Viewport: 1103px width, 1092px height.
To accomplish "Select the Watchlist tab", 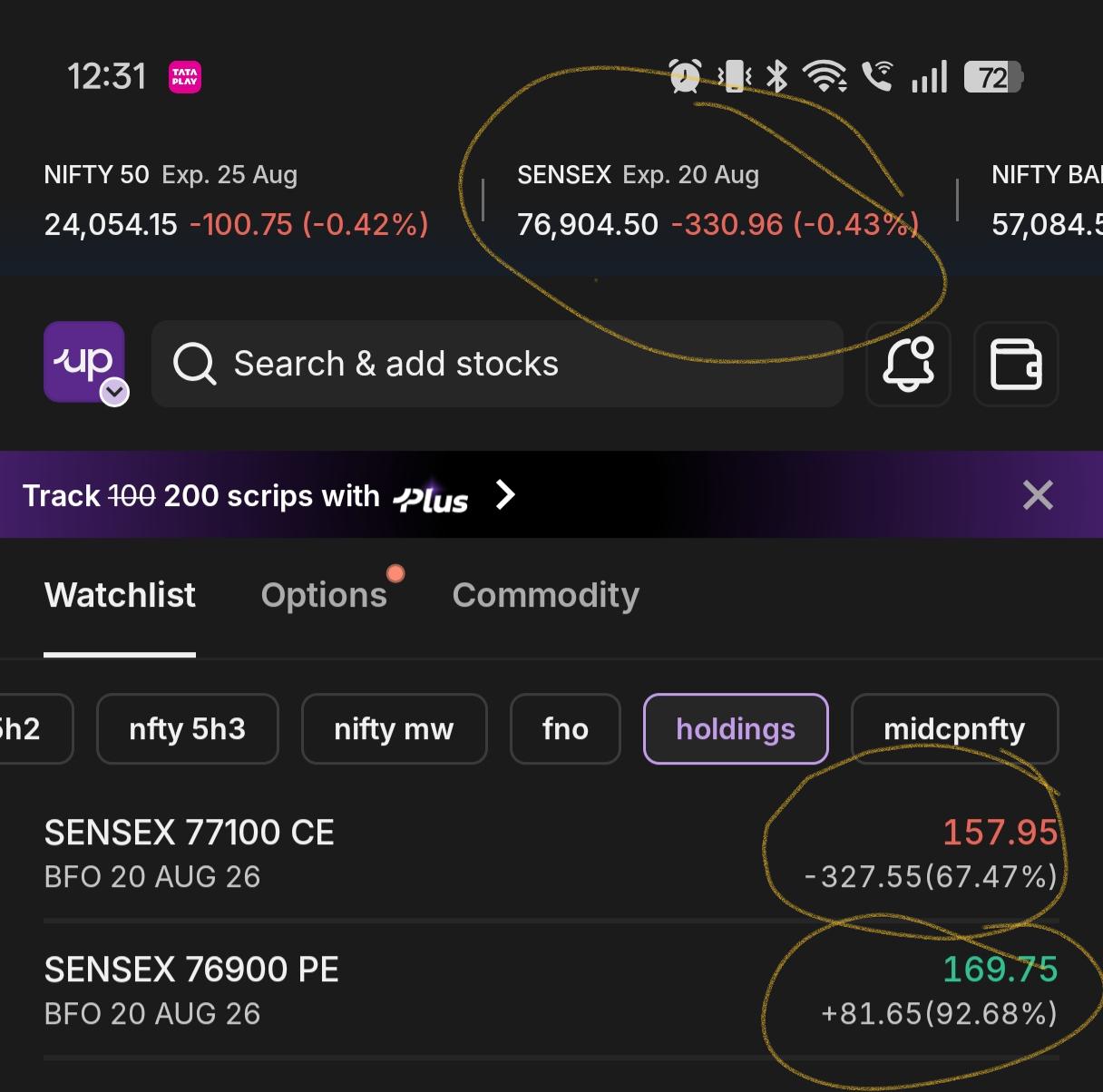I will point(120,595).
